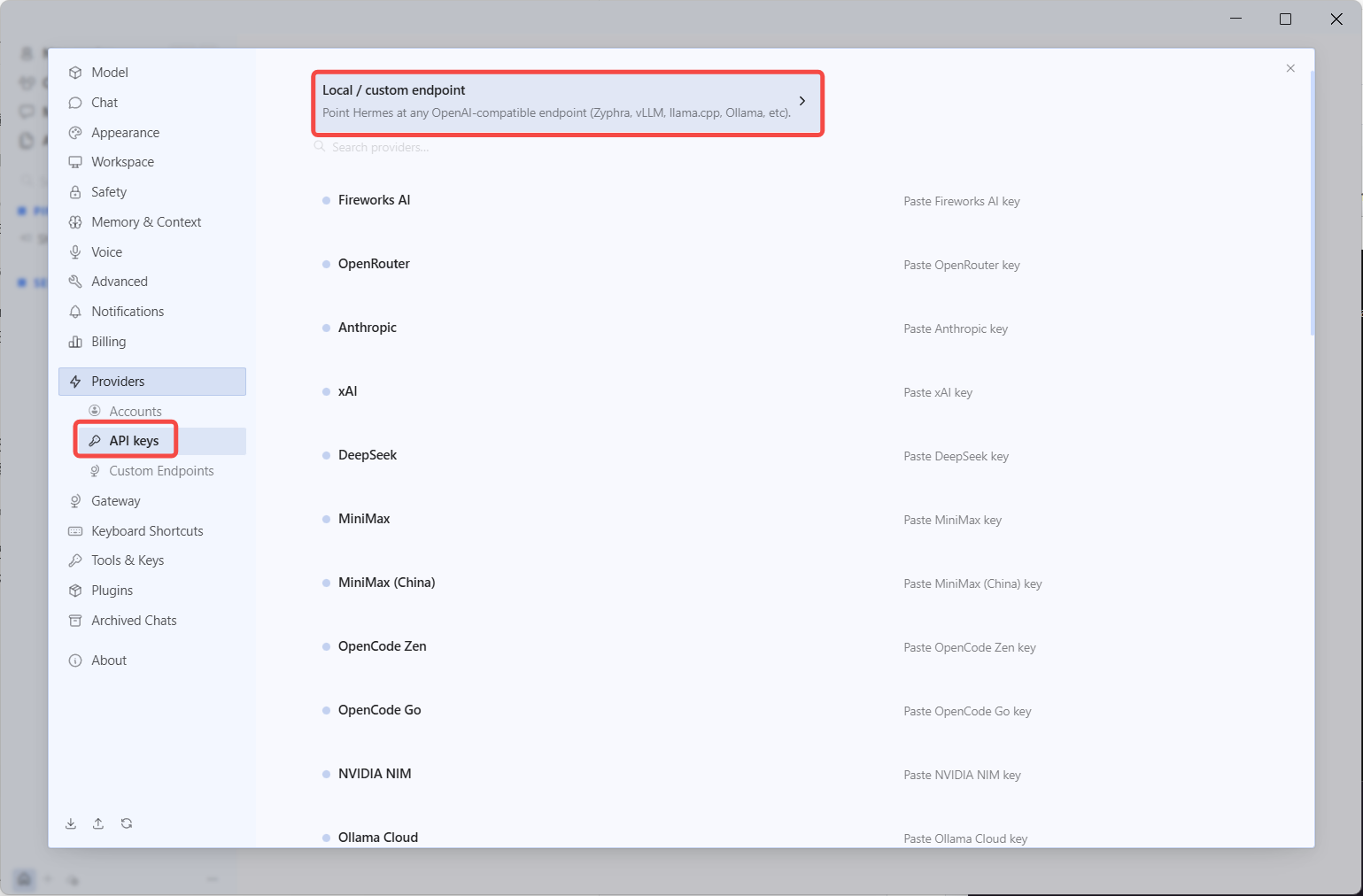Minimize the application window
Viewport: 1363px width, 896px height.
(x=1236, y=19)
